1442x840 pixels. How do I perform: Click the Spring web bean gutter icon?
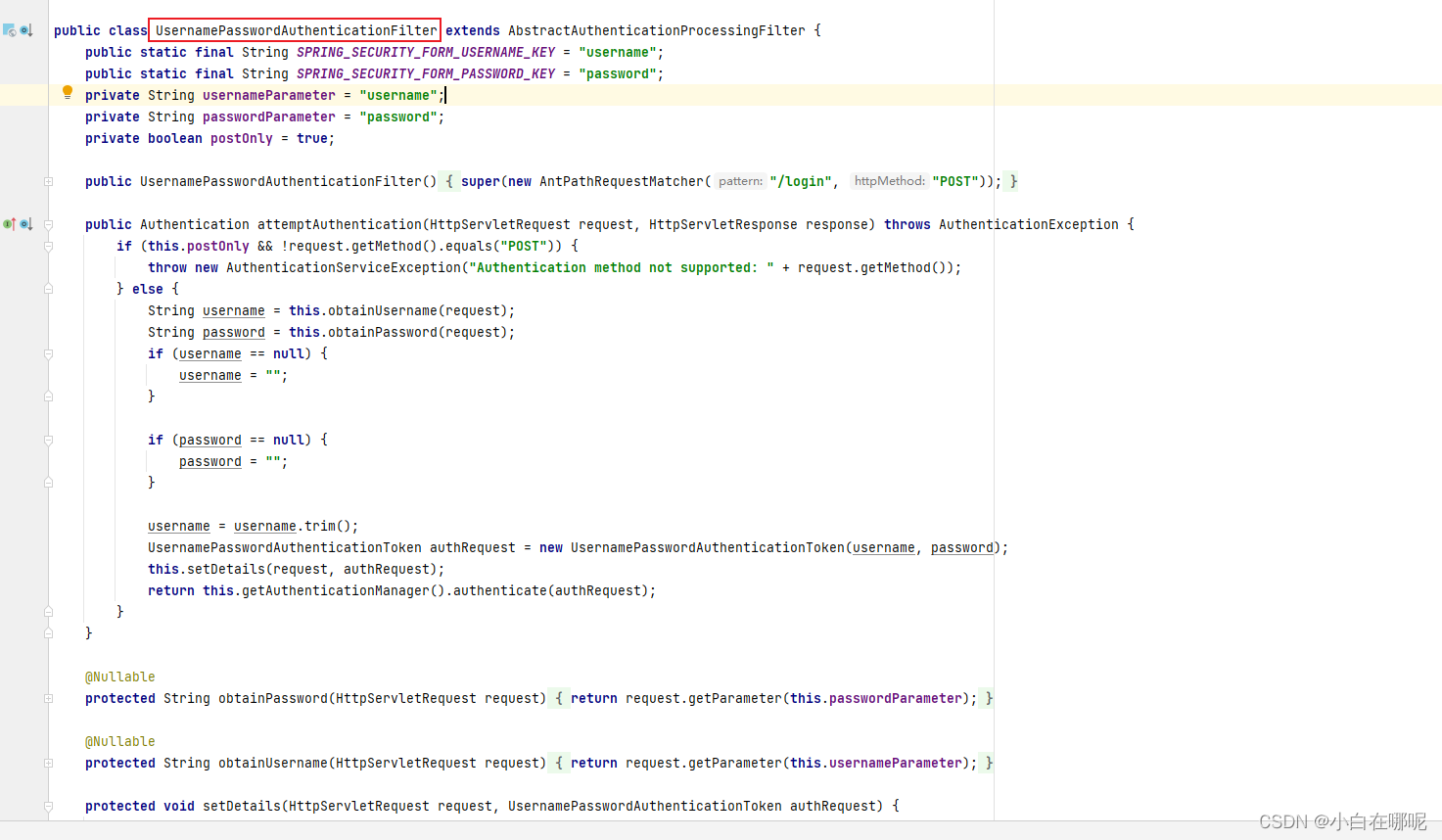(9, 30)
